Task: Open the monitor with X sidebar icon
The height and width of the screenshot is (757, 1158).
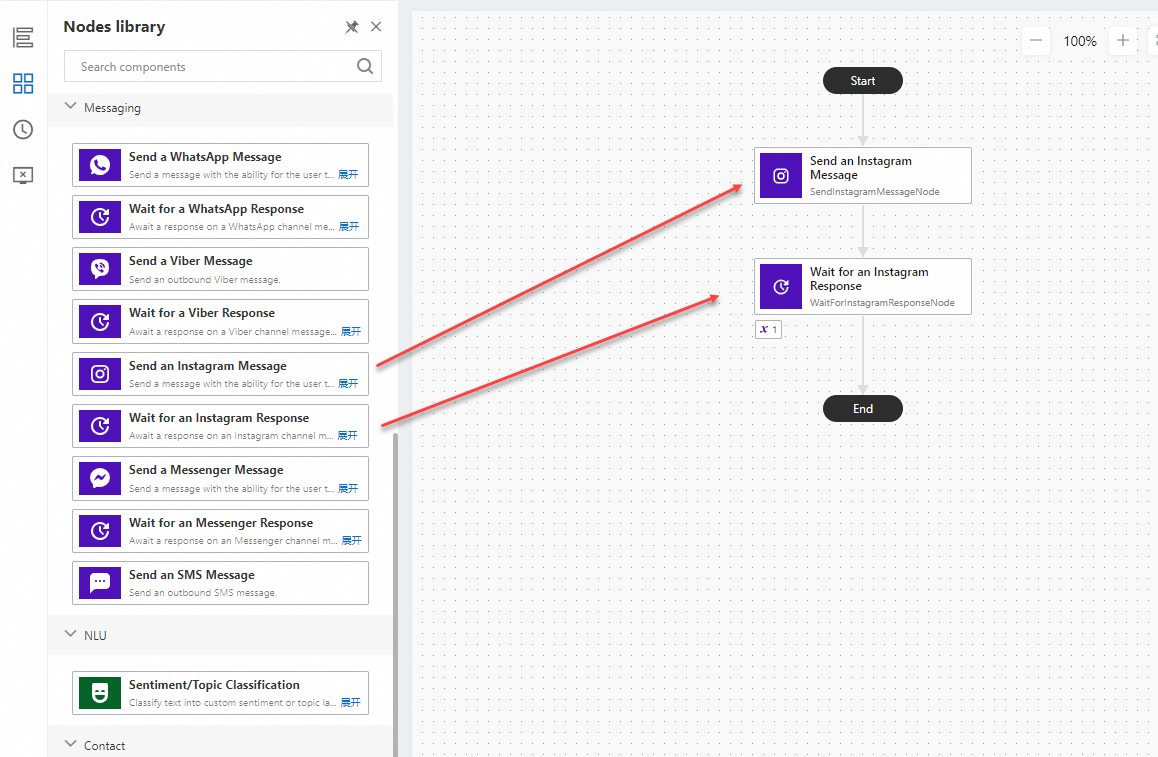Action: click(23, 176)
